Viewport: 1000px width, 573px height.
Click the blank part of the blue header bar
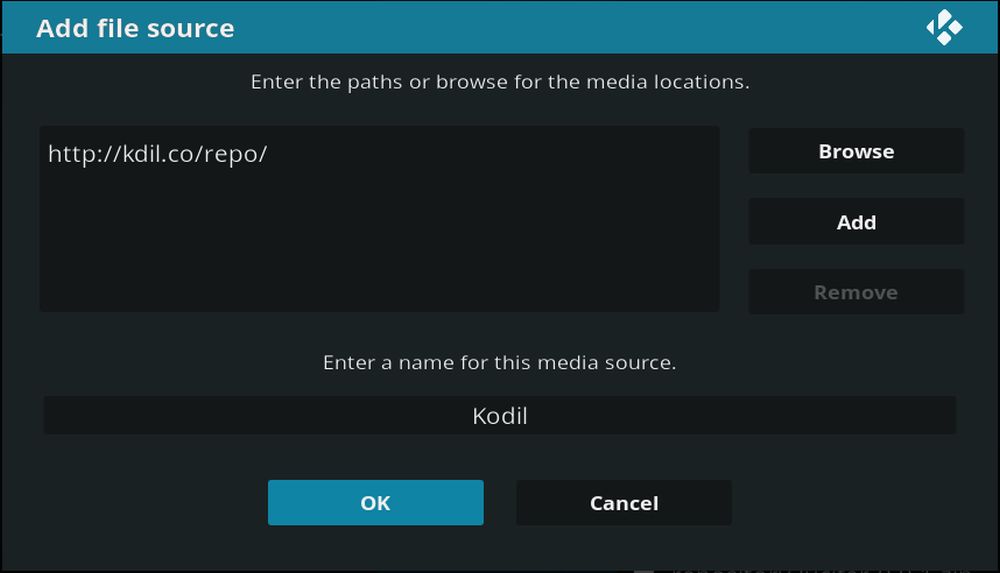(x=574, y=27)
